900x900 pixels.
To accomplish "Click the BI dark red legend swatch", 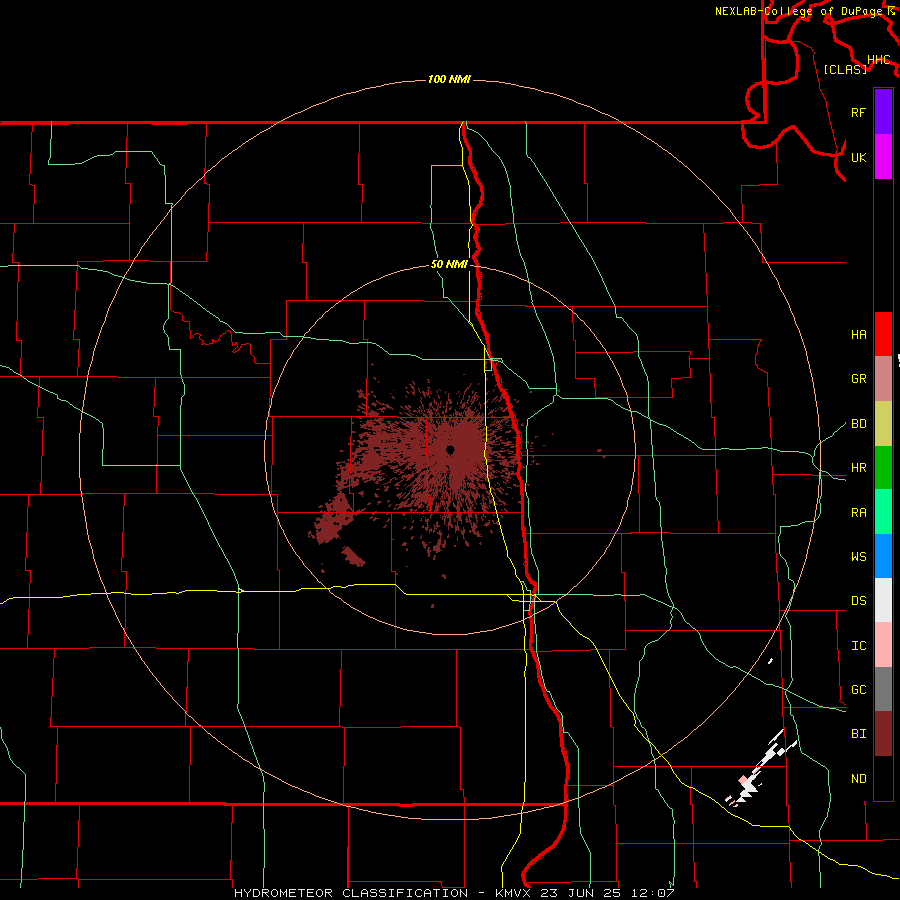I will [x=883, y=734].
